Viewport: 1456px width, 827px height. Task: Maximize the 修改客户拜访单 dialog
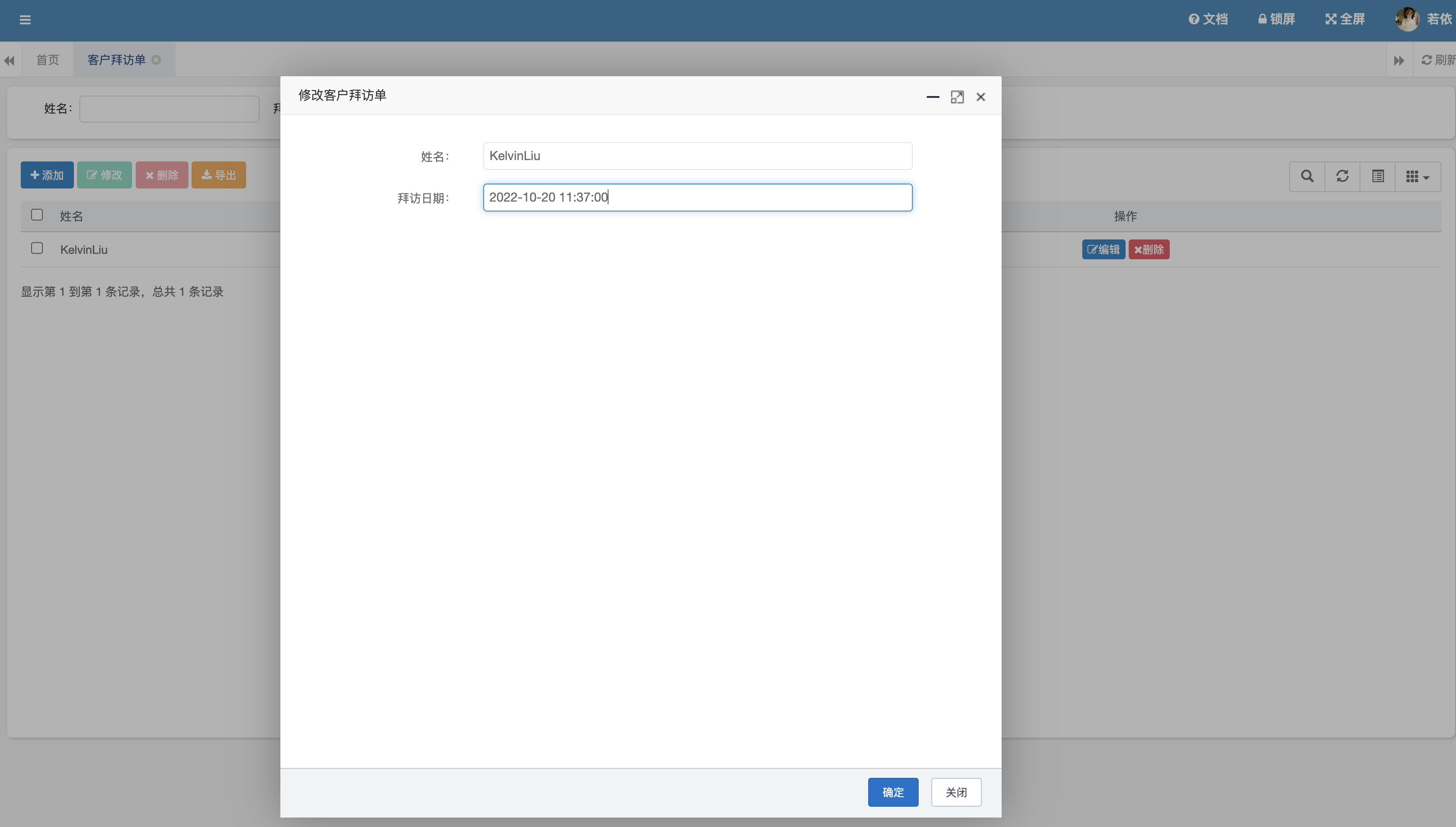(x=957, y=97)
